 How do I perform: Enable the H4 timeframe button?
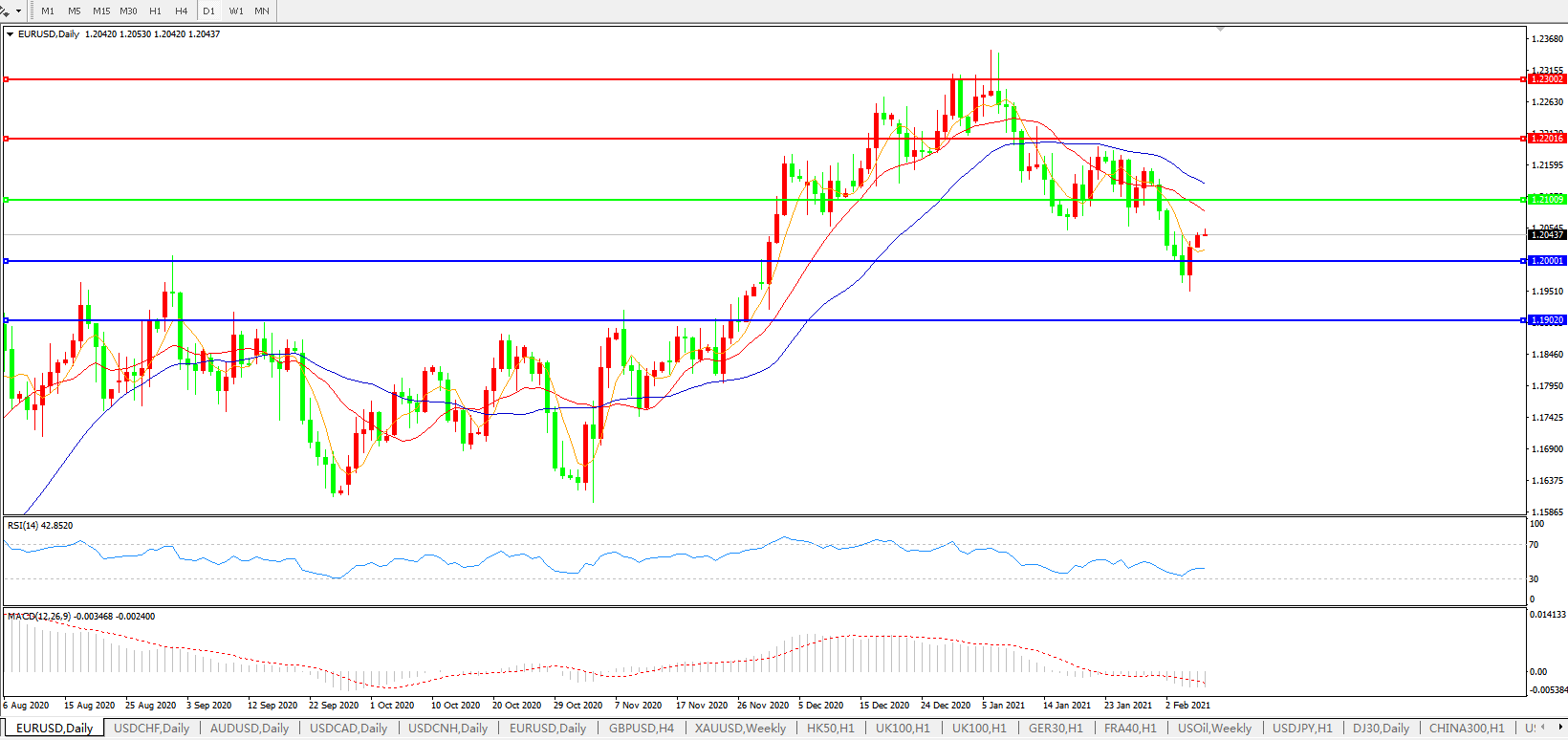182,11
